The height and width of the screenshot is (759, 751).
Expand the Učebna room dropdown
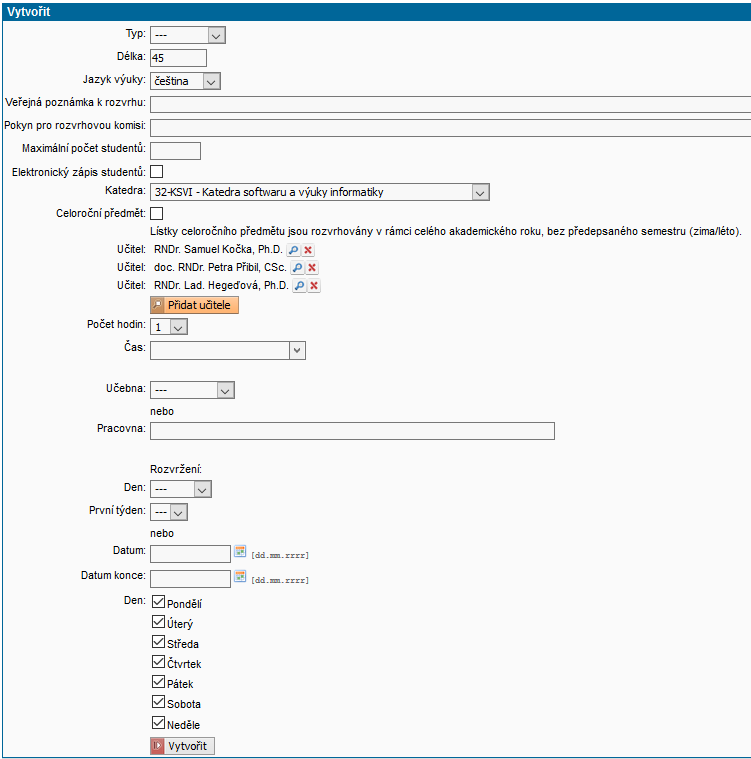click(192, 390)
